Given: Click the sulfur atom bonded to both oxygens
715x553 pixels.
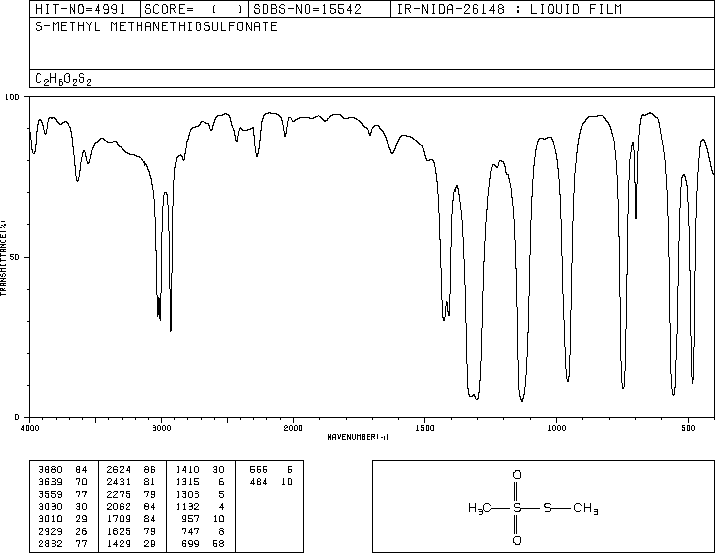Looking at the screenshot, I should click(x=517, y=508).
